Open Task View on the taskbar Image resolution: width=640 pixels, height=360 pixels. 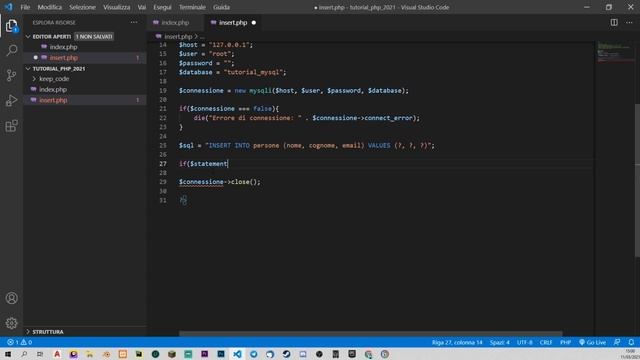40,354
